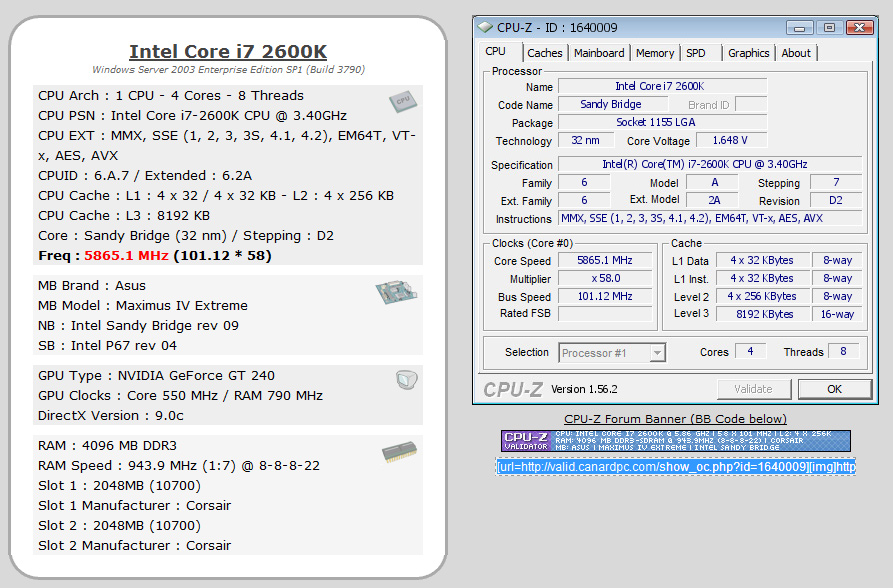
Task: Switch to the Caches tab
Action: [545, 53]
